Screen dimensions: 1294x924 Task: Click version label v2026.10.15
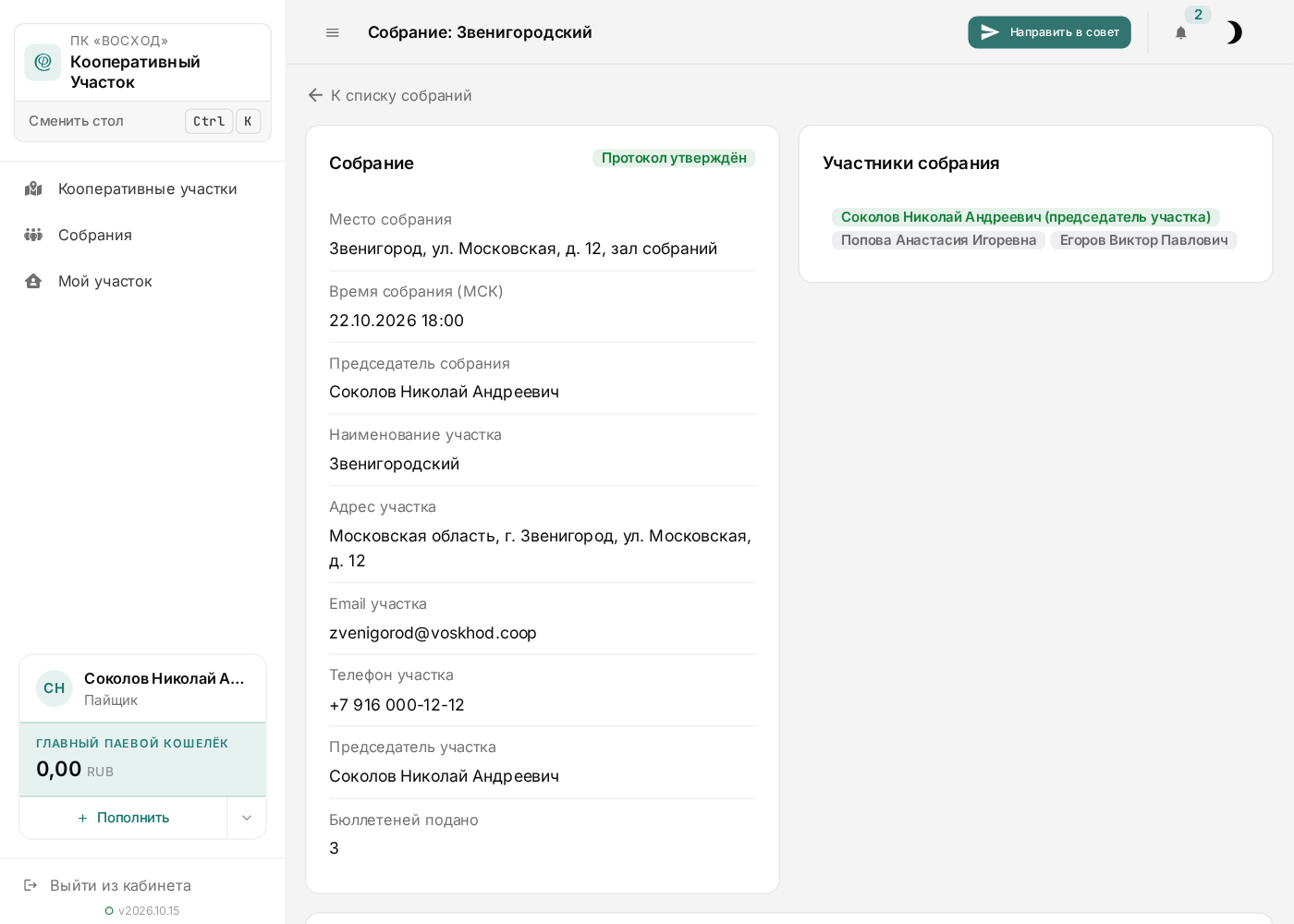pos(149,911)
